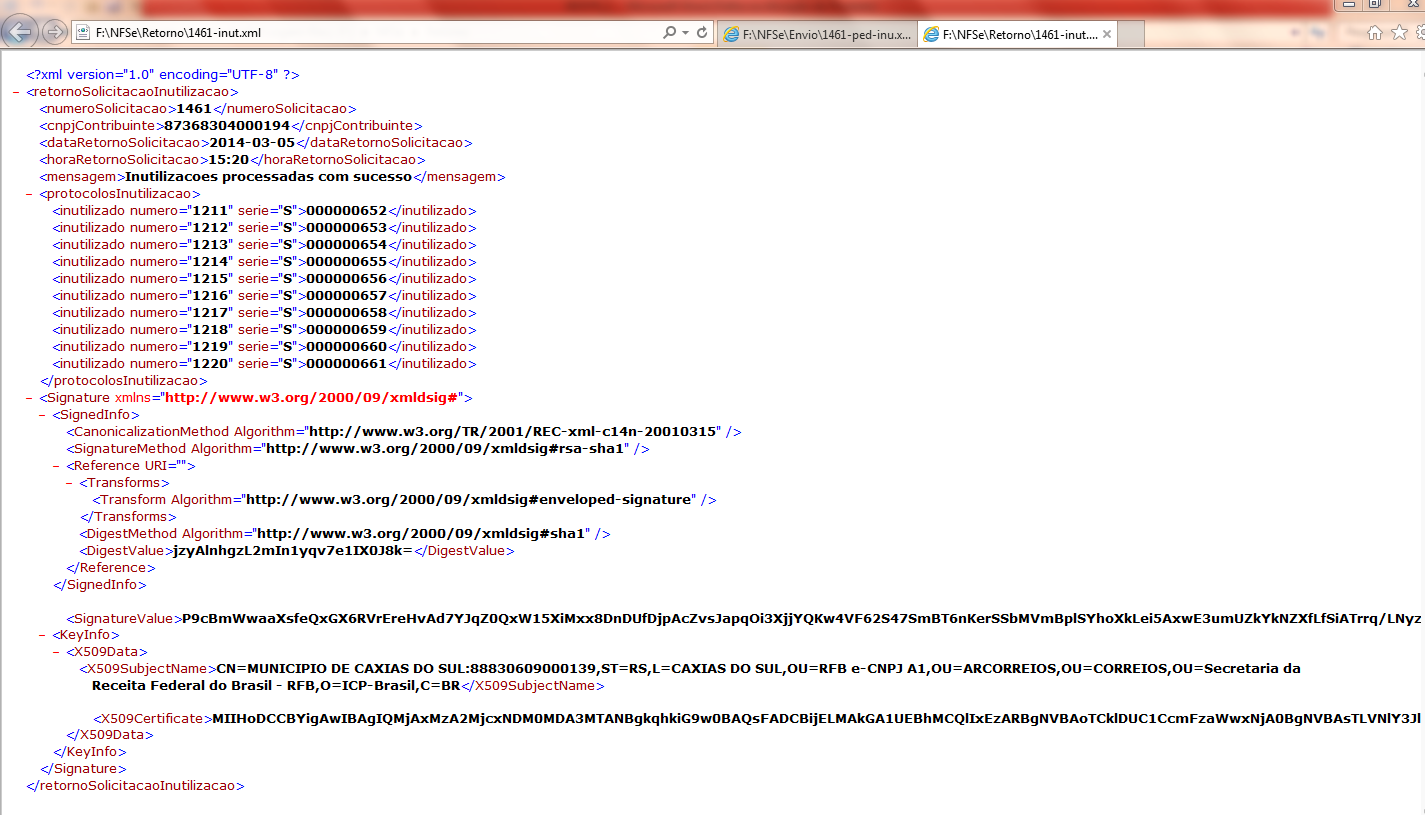Click the xml version declaration line
Image resolution: width=1425 pixels, height=815 pixels.
coord(163,75)
